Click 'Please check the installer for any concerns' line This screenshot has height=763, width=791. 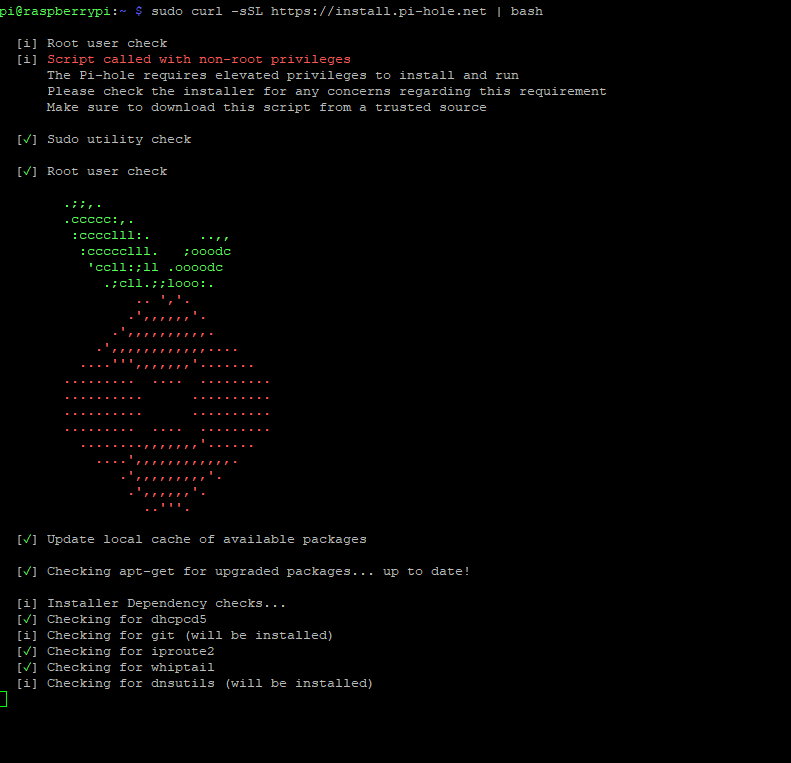point(327,92)
